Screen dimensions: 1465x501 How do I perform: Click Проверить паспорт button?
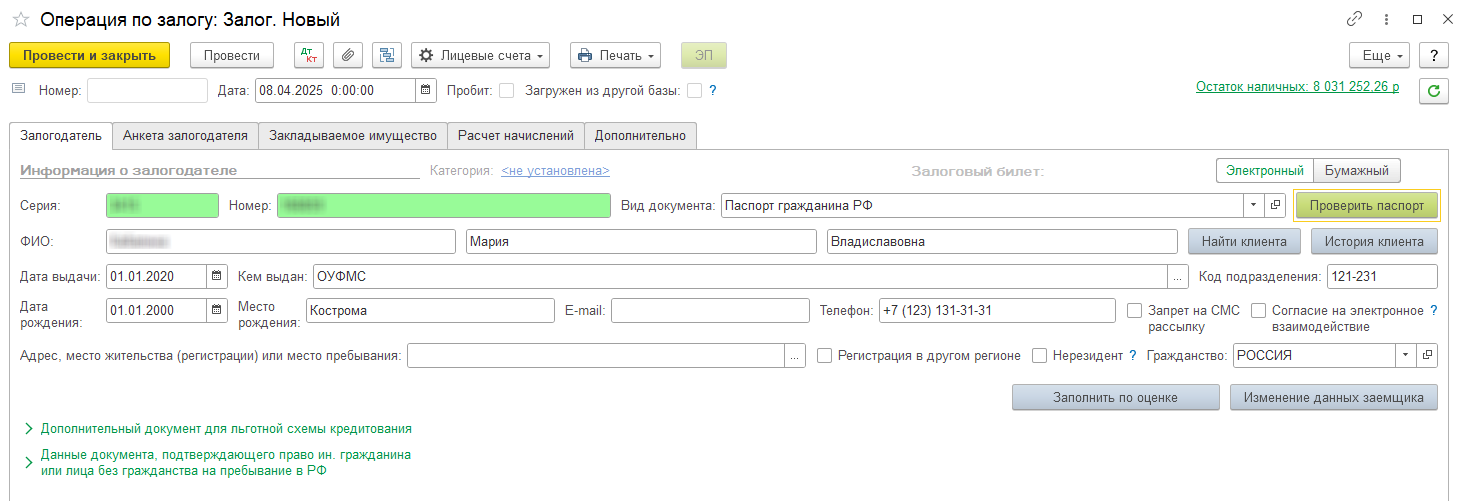(x=1367, y=205)
